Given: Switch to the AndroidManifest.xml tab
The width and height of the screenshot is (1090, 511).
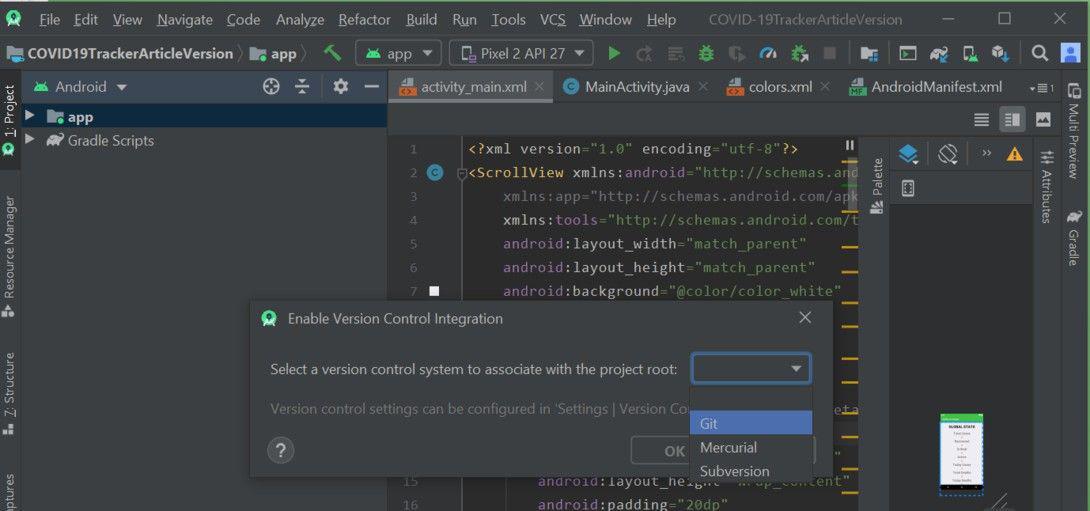Looking at the screenshot, I should [x=927, y=87].
